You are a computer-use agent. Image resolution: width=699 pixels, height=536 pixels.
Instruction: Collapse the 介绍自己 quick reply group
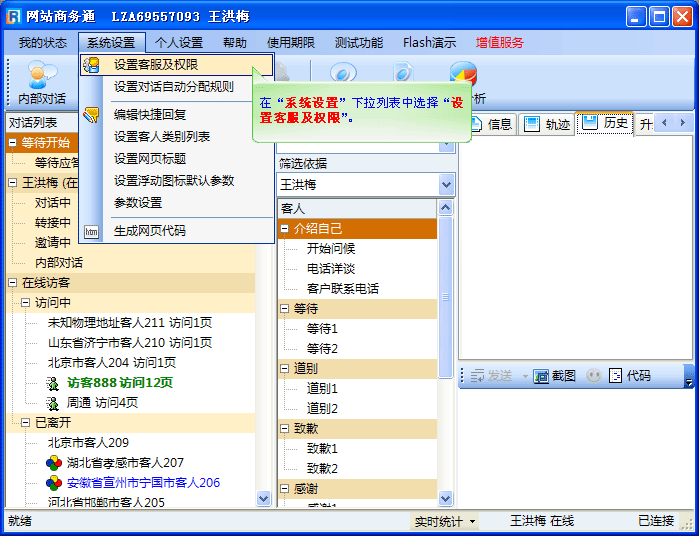(x=285, y=229)
